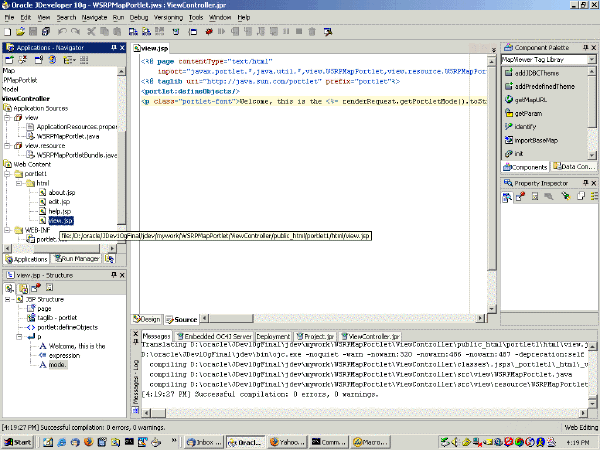The height and width of the screenshot is (450, 600).
Task: Select about.jsp in the navigator tree
Action: 57,192
